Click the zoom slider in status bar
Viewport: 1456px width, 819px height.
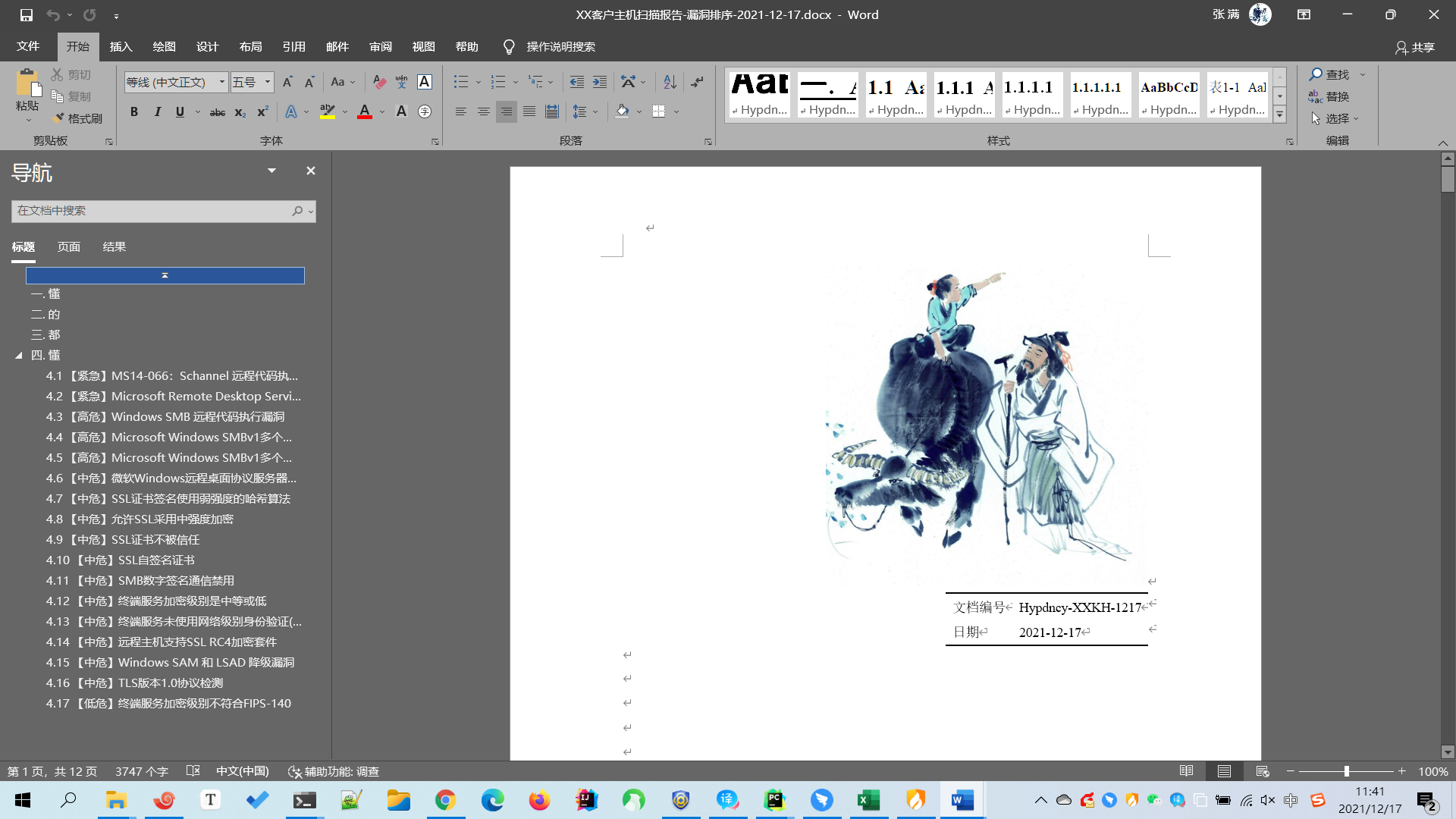point(1346,771)
